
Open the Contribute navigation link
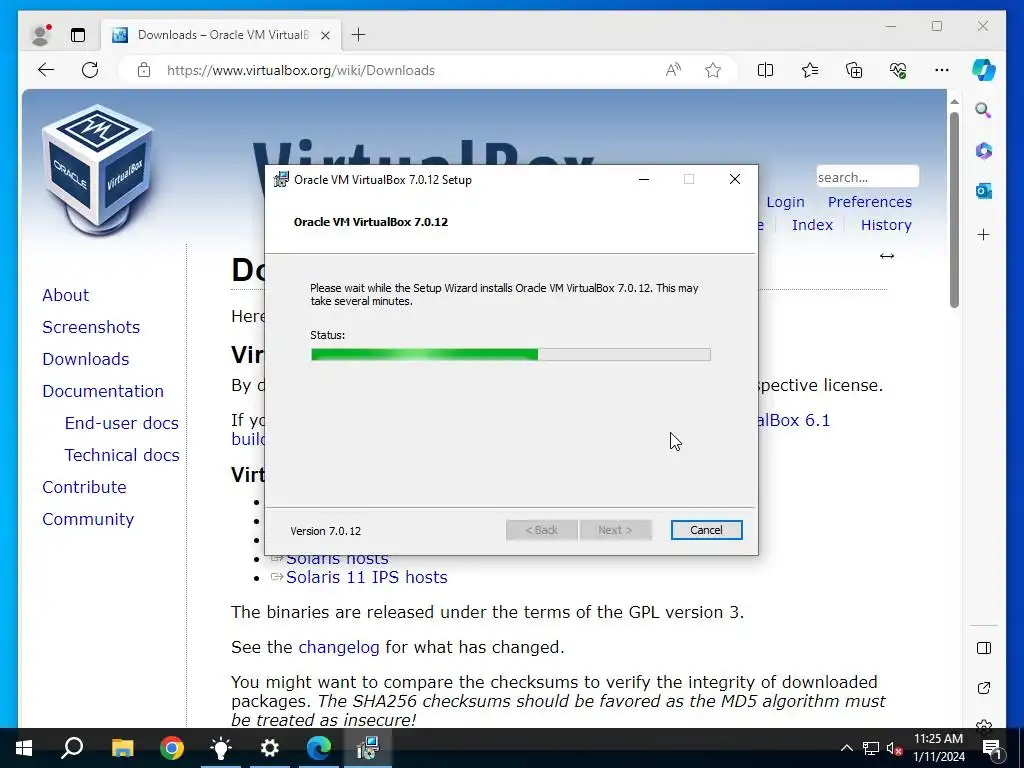click(x=84, y=487)
